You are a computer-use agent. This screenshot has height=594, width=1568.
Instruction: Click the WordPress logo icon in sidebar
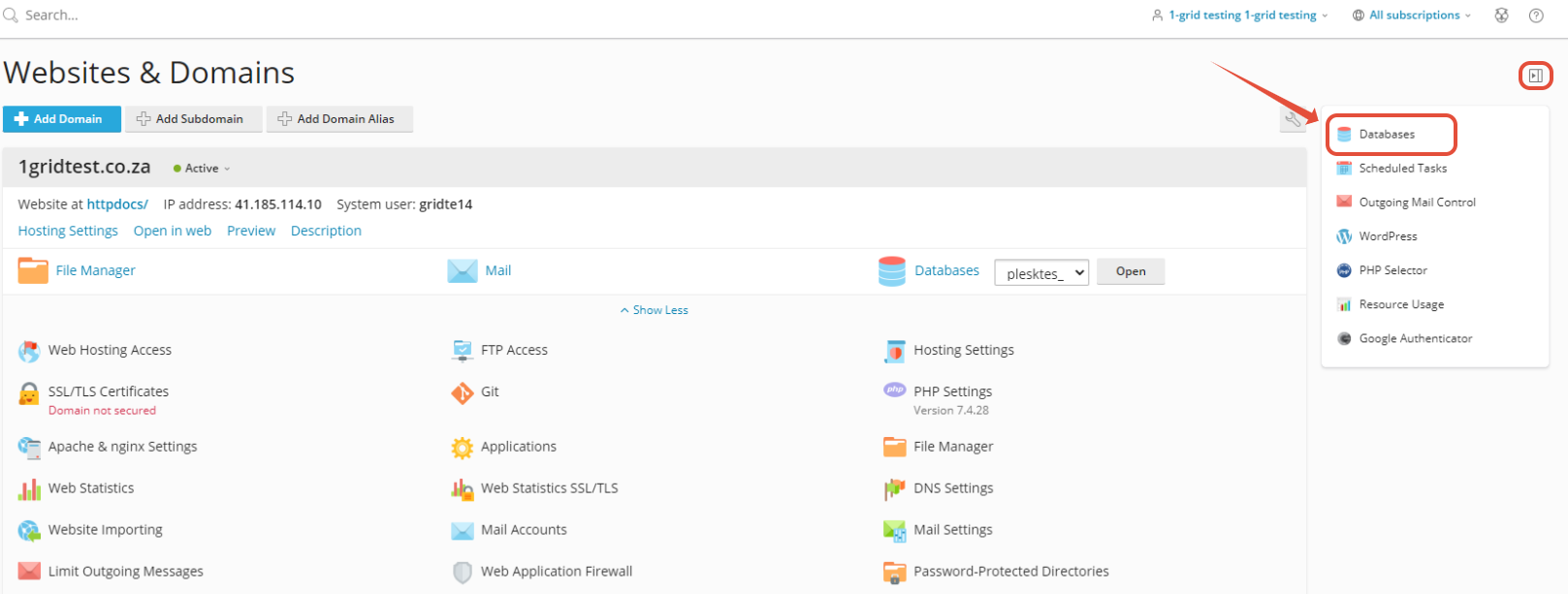coord(1344,236)
